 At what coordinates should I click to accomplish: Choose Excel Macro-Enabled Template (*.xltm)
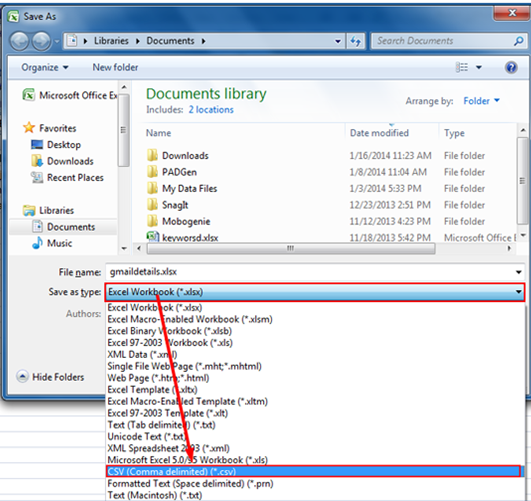click(315, 401)
